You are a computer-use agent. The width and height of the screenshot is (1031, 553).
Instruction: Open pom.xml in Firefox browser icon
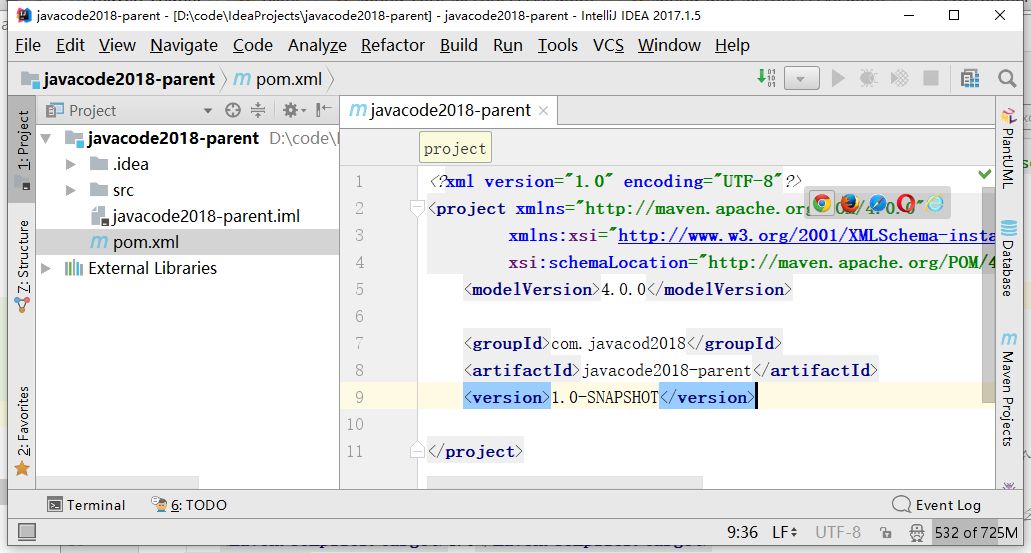click(x=850, y=203)
